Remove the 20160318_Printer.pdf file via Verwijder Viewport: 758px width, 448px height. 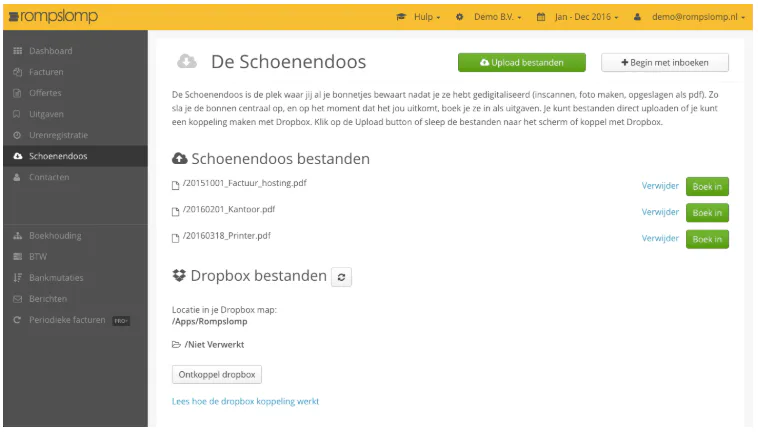point(660,238)
